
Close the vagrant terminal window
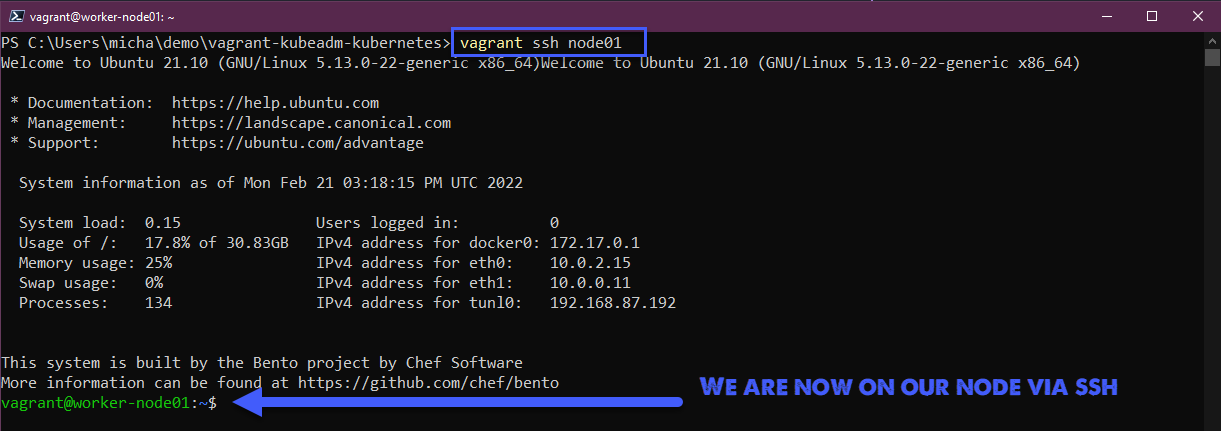pos(1198,16)
